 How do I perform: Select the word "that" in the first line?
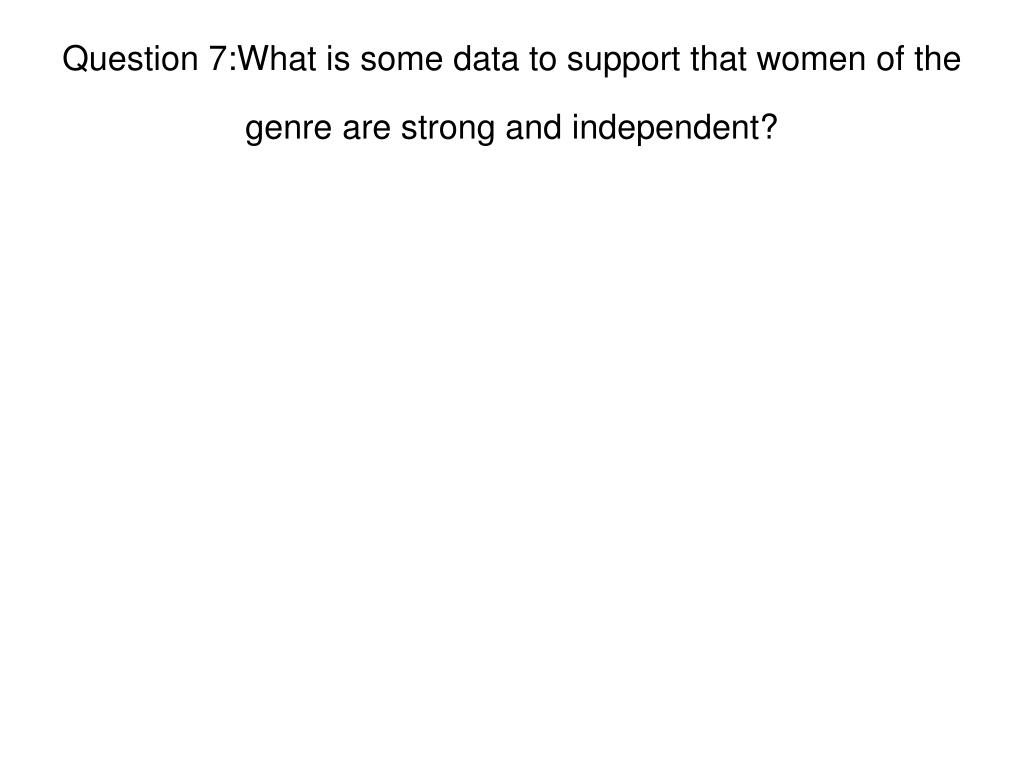click(718, 59)
